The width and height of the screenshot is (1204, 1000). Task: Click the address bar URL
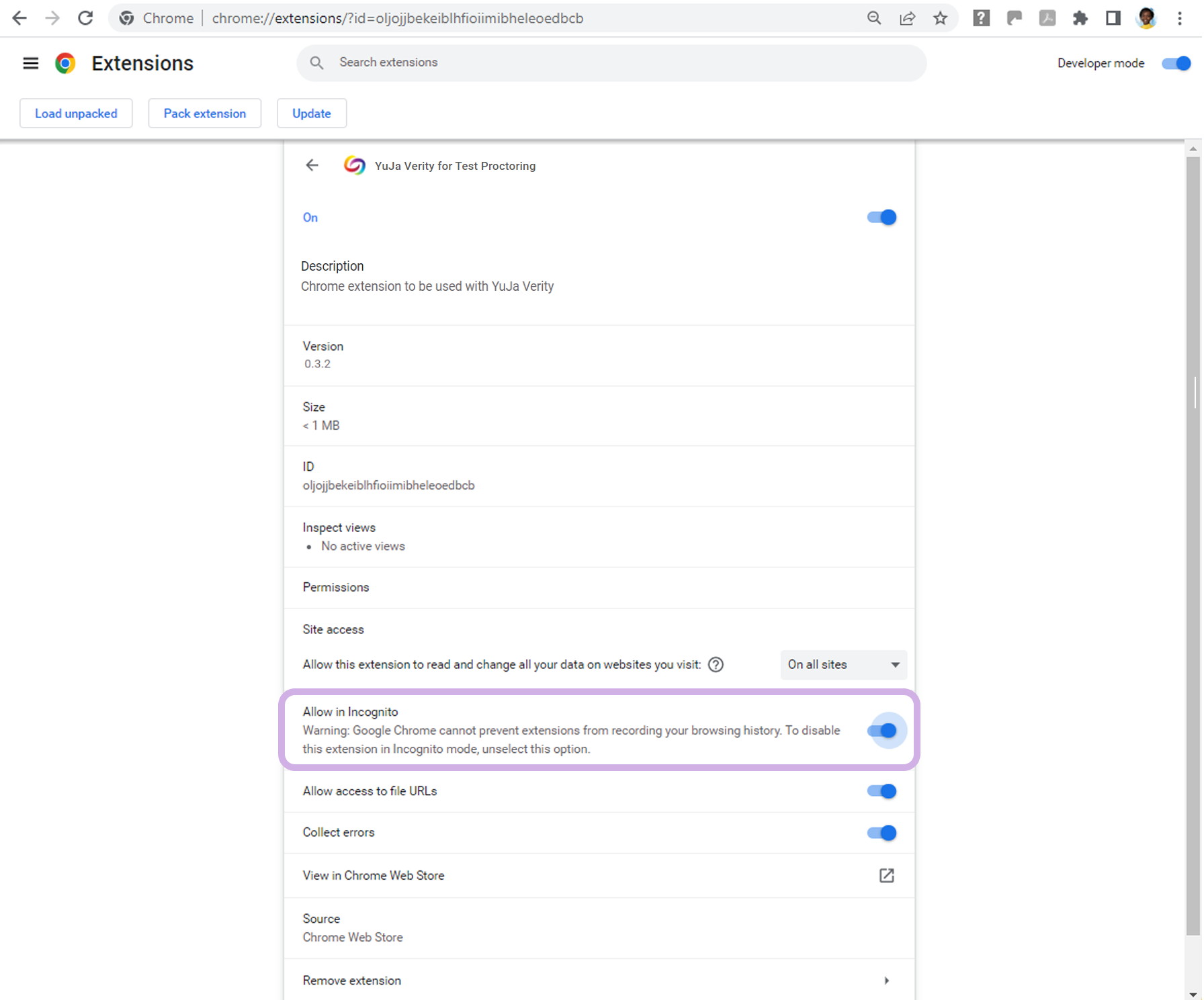(x=398, y=18)
